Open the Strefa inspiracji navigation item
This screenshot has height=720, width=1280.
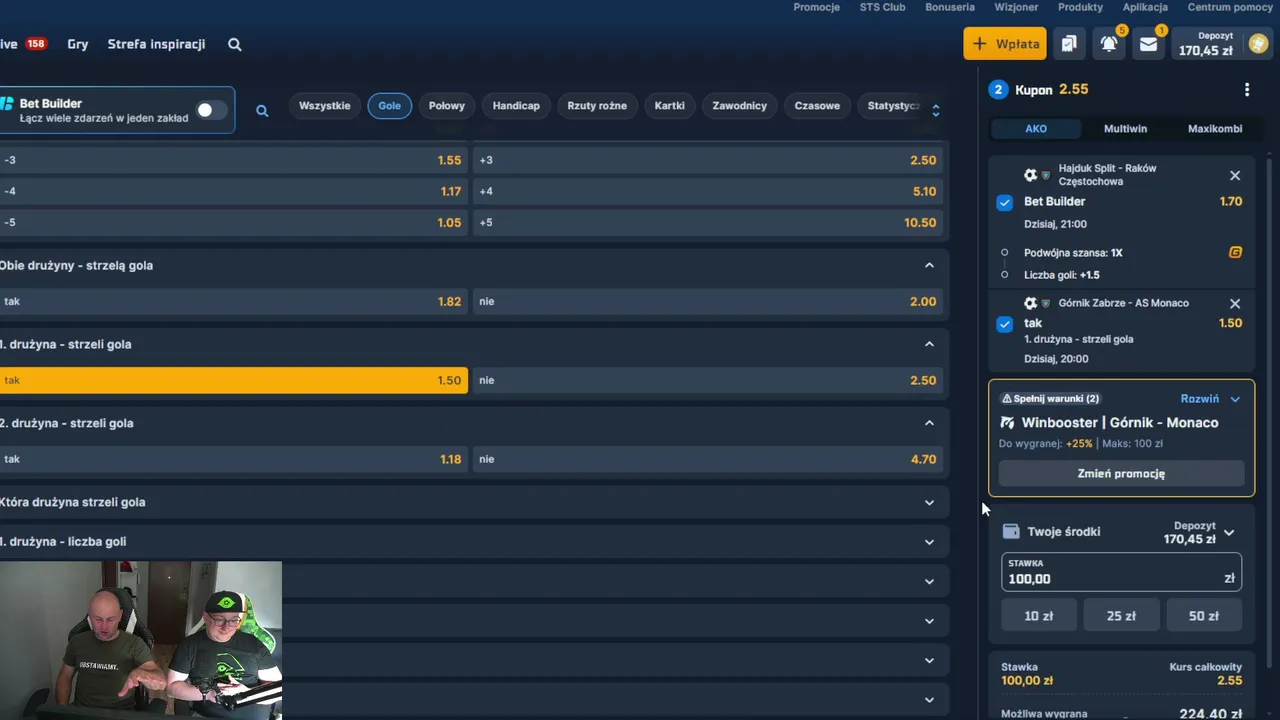click(156, 44)
